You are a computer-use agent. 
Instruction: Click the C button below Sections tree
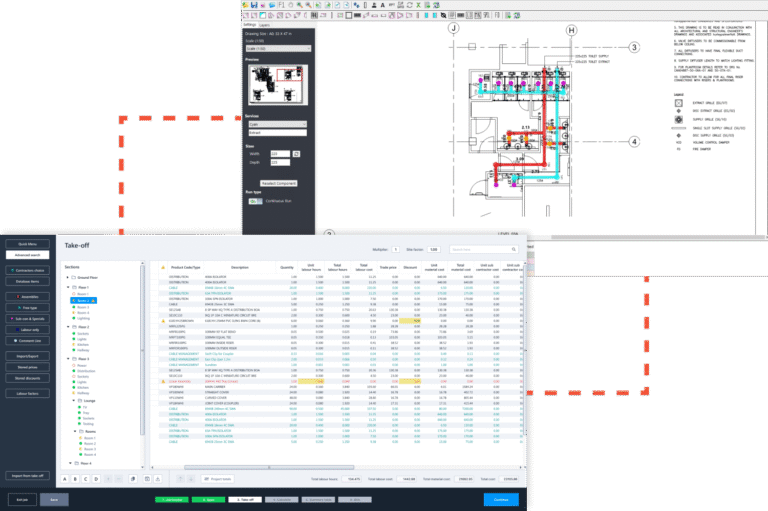coord(86,479)
